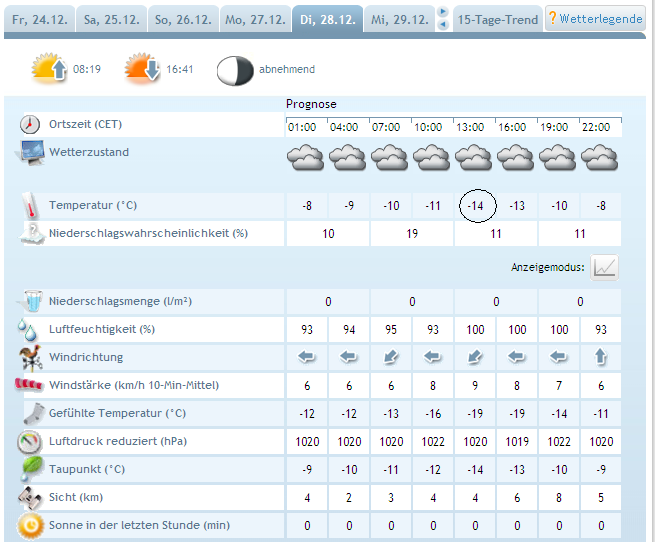The height and width of the screenshot is (542, 655).
Task: Click the Wetterzustand monitor icon
Action: click(x=31, y=153)
